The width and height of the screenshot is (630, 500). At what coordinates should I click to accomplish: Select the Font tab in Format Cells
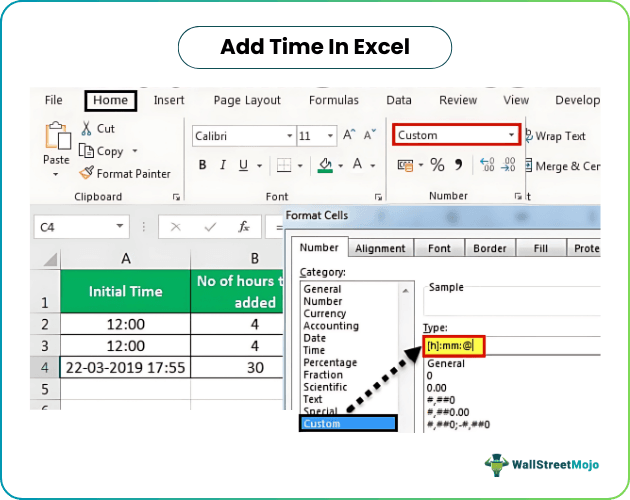click(439, 248)
